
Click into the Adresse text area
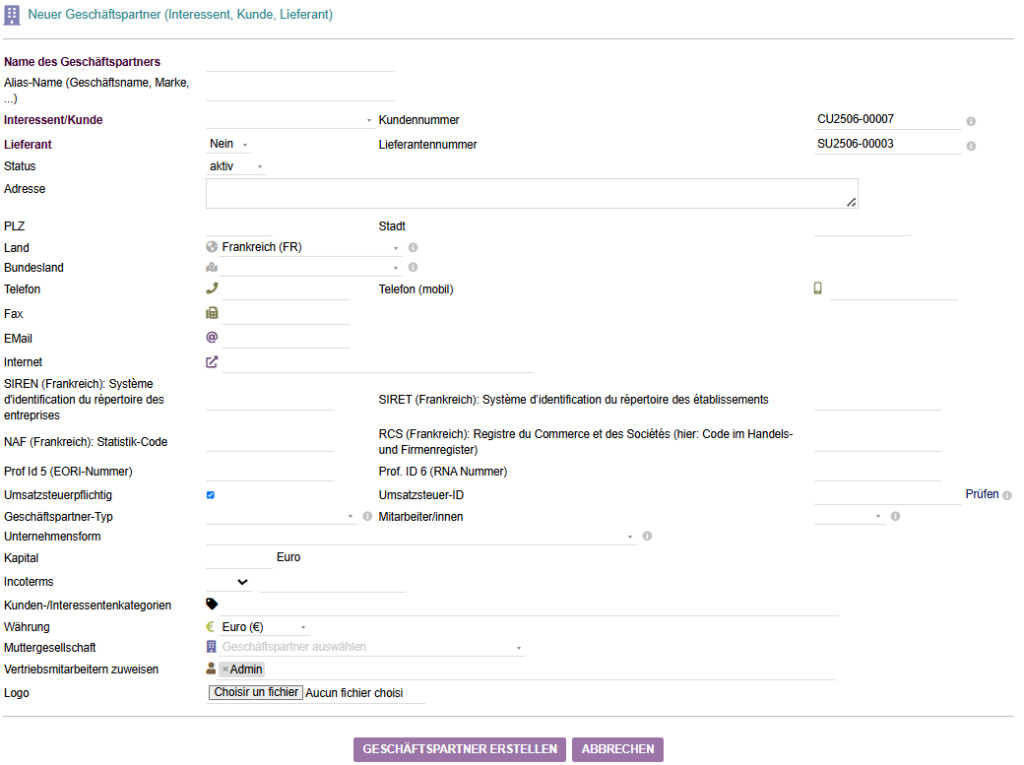pyautogui.click(x=531, y=193)
